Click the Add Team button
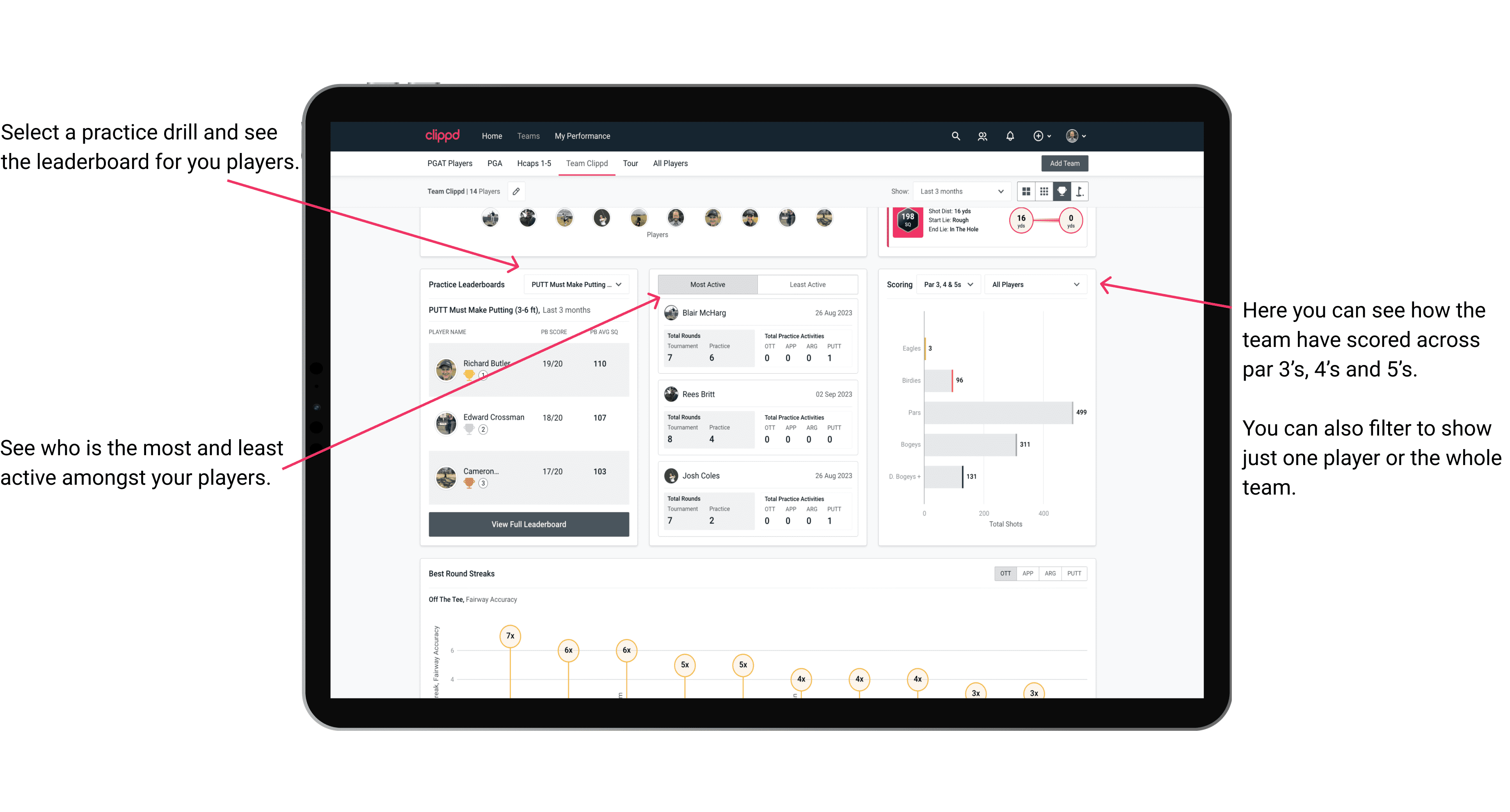The height and width of the screenshot is (812, 1510). (x=1064, y=163)
